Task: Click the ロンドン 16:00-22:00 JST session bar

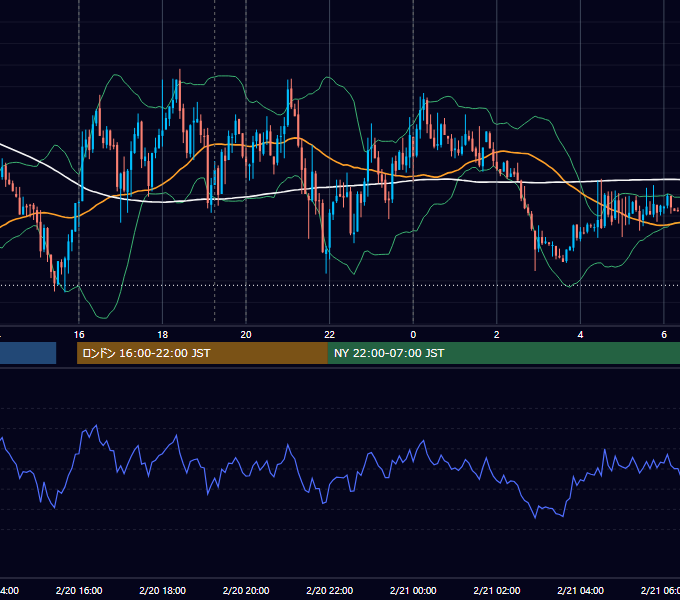Action: pyautogui.click(x=202, y=353)
